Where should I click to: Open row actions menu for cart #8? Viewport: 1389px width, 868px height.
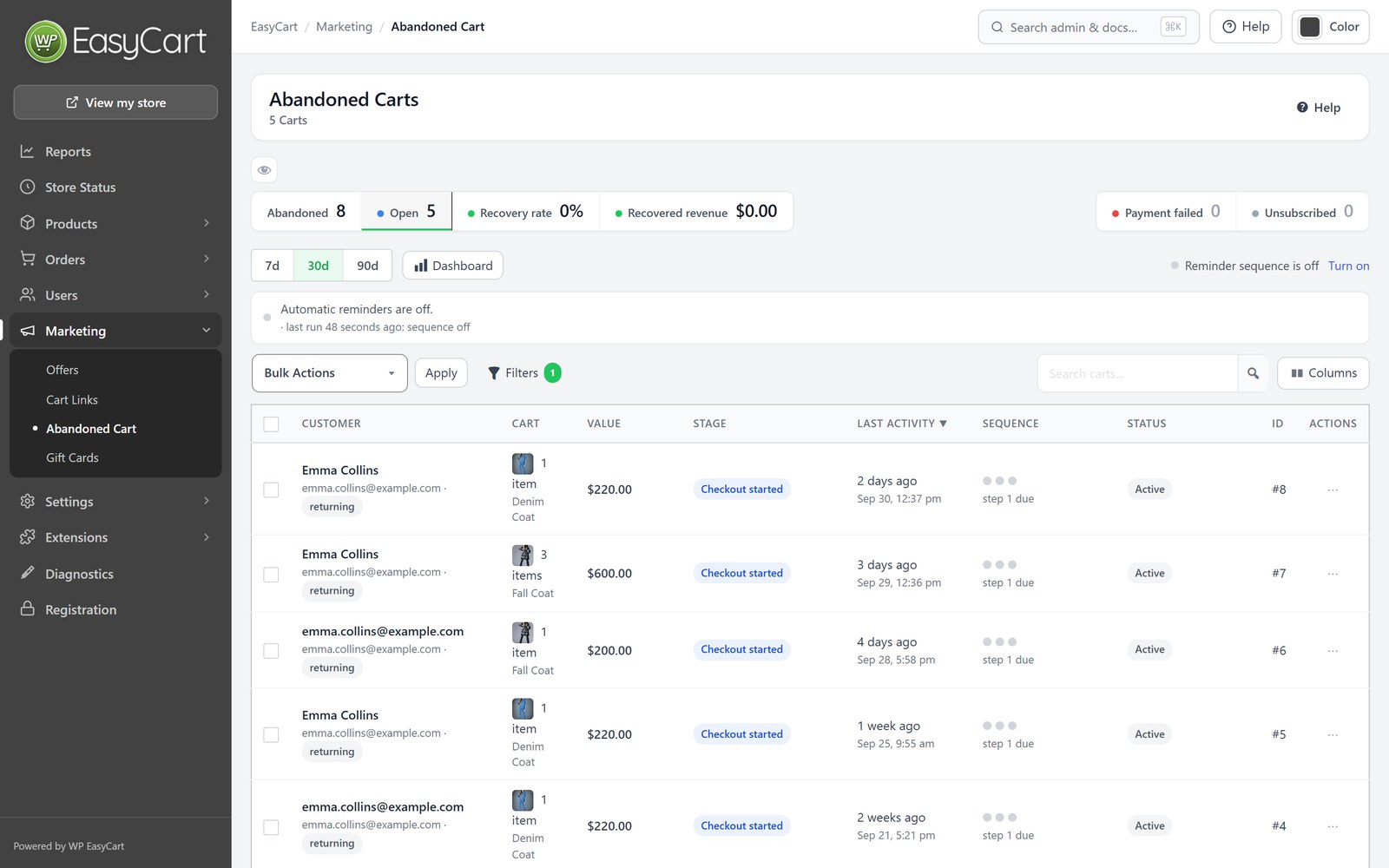[x=1333, y=490]
